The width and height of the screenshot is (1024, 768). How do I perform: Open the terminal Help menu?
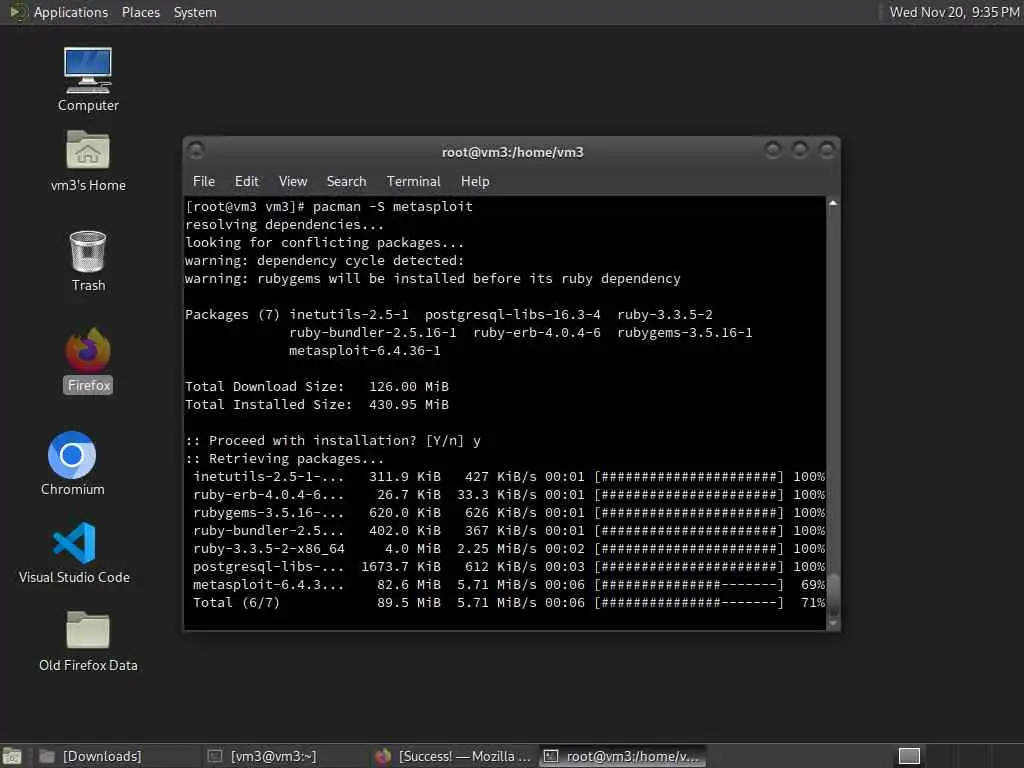click(x=475, y=181)
